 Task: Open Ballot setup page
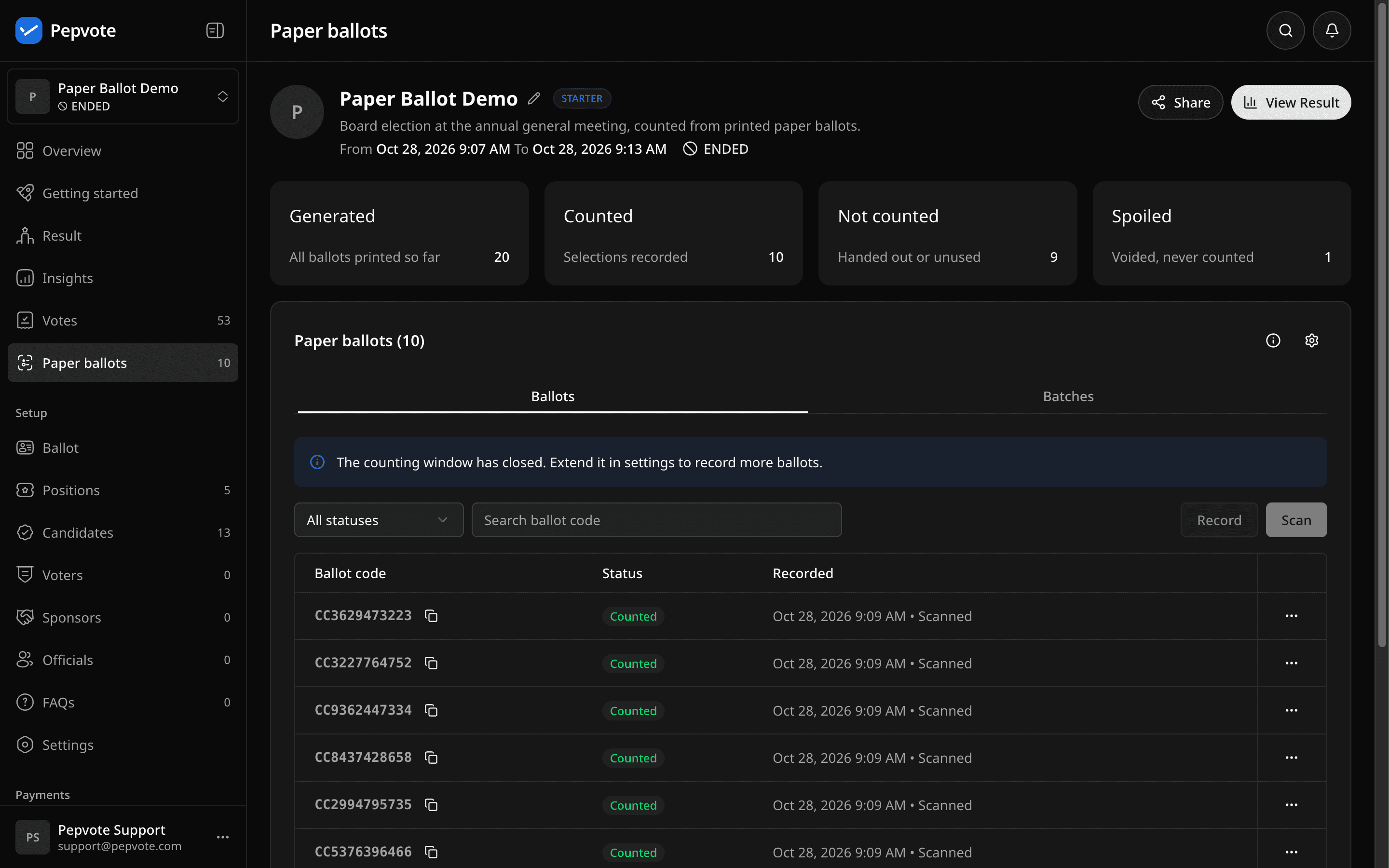pos(123,448)
